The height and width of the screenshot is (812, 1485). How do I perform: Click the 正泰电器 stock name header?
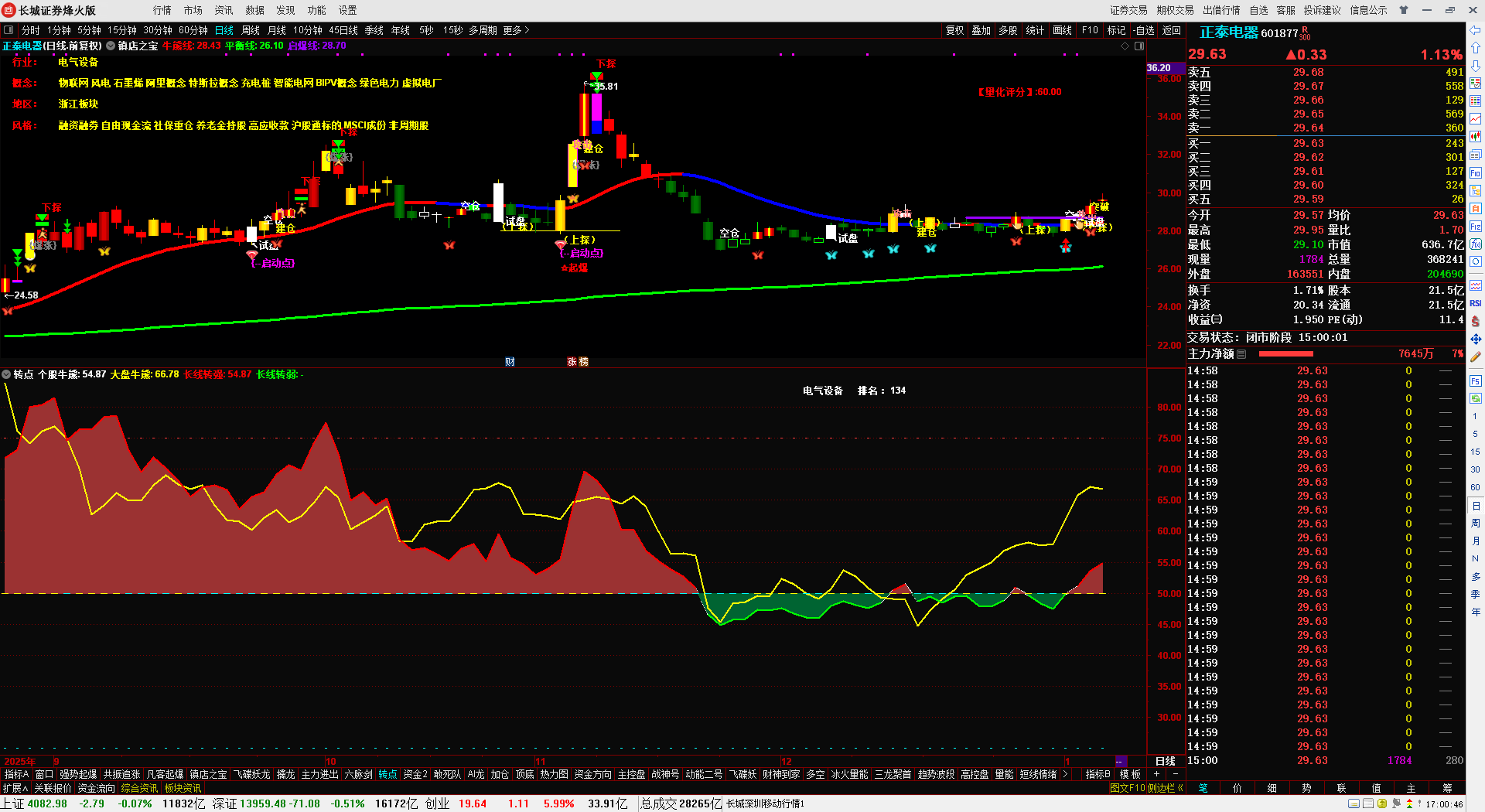1229,32
